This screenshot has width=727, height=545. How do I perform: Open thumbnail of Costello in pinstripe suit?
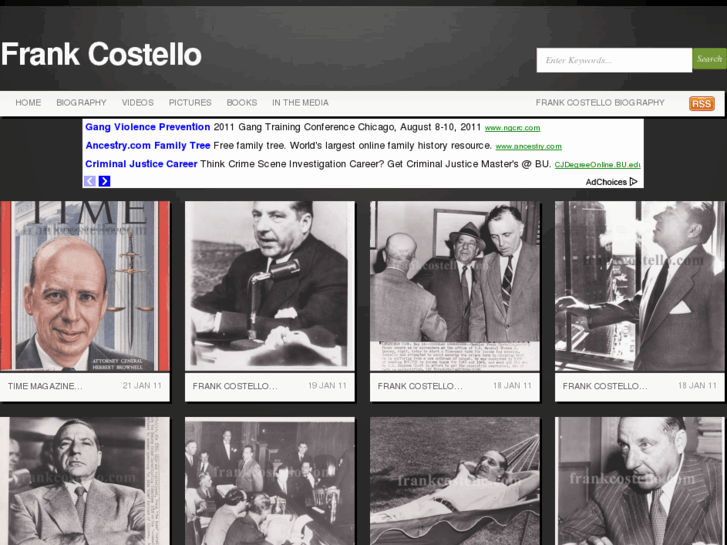point(640,481)
